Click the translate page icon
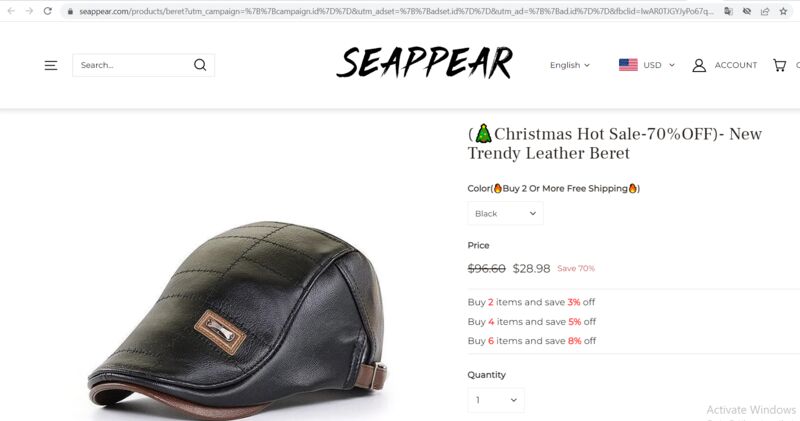Image resolution: width=800 pixels, height=421 pixels. [x=729, y=11]
